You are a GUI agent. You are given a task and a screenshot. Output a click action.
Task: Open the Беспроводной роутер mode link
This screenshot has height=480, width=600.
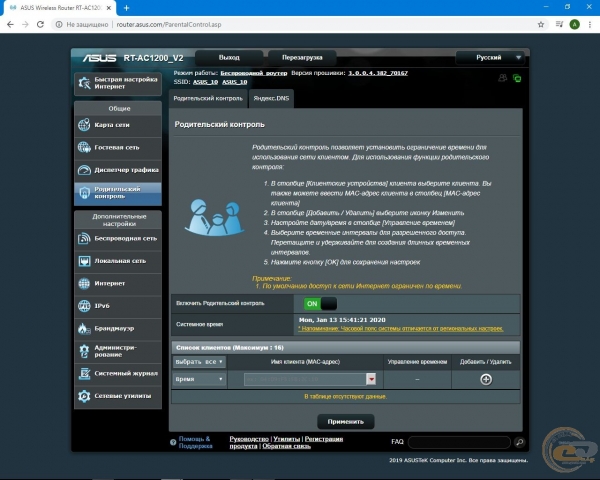[x=254, y=73]
